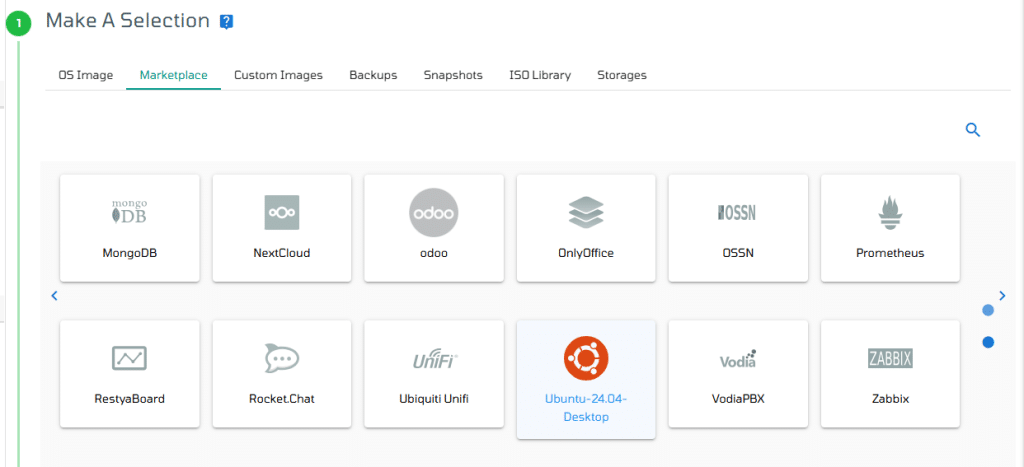Pick the OnlyOffice label text
Viewport: 1024px width, 467px height.
586,253
